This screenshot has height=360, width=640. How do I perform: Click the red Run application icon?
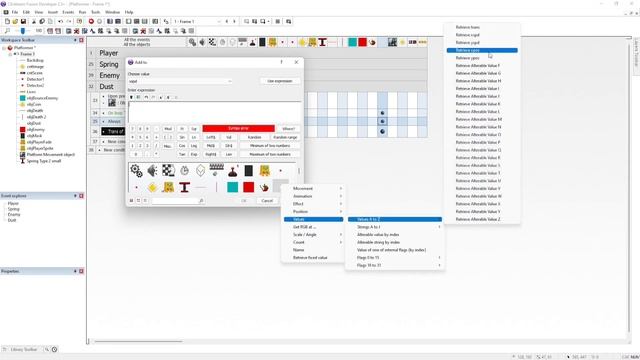tap(91, 21)
